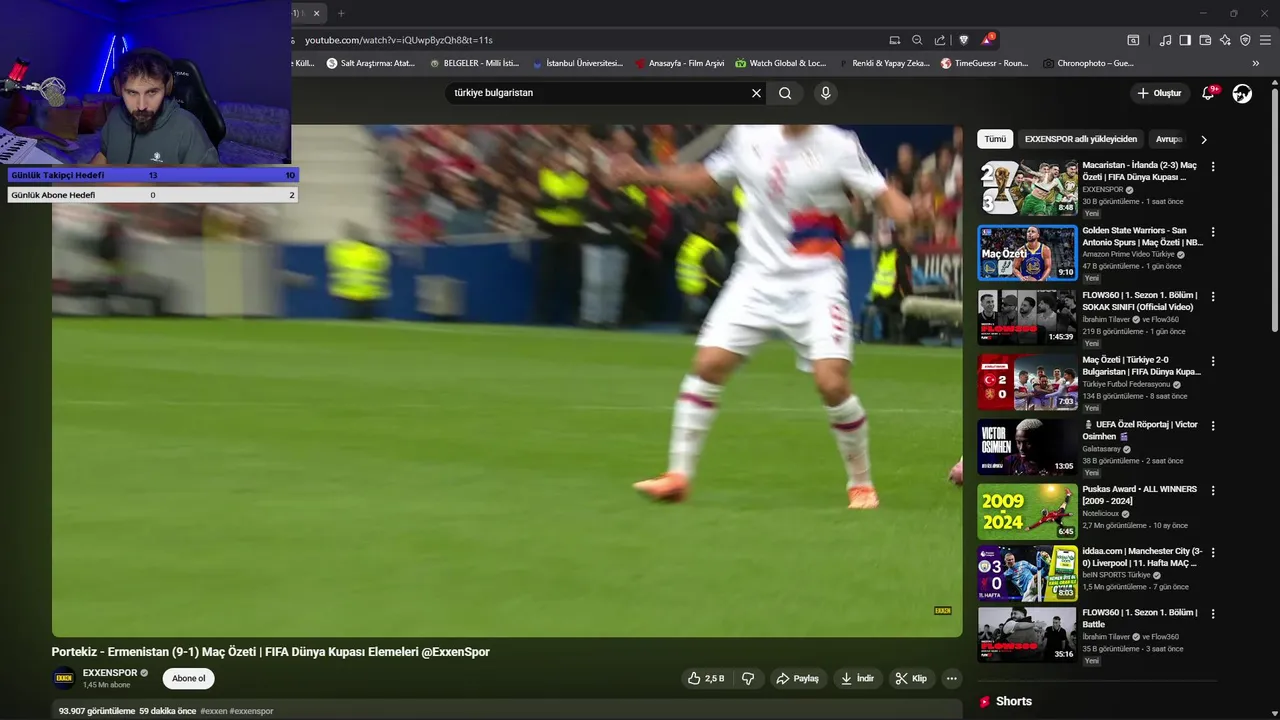
Task: Close the current browser tab
Action: (x=317, y=13)
